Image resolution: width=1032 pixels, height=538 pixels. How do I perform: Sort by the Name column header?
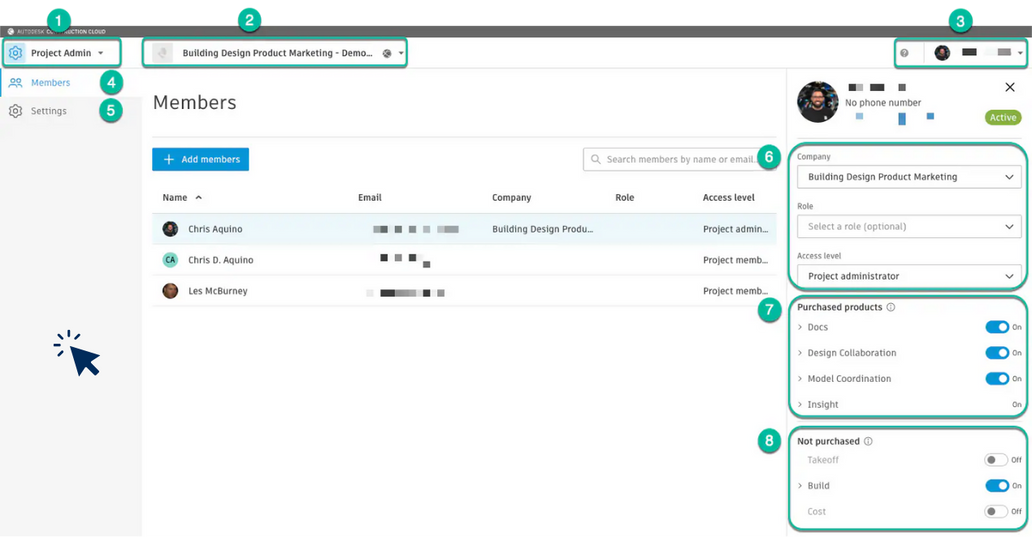coord(175,198)
